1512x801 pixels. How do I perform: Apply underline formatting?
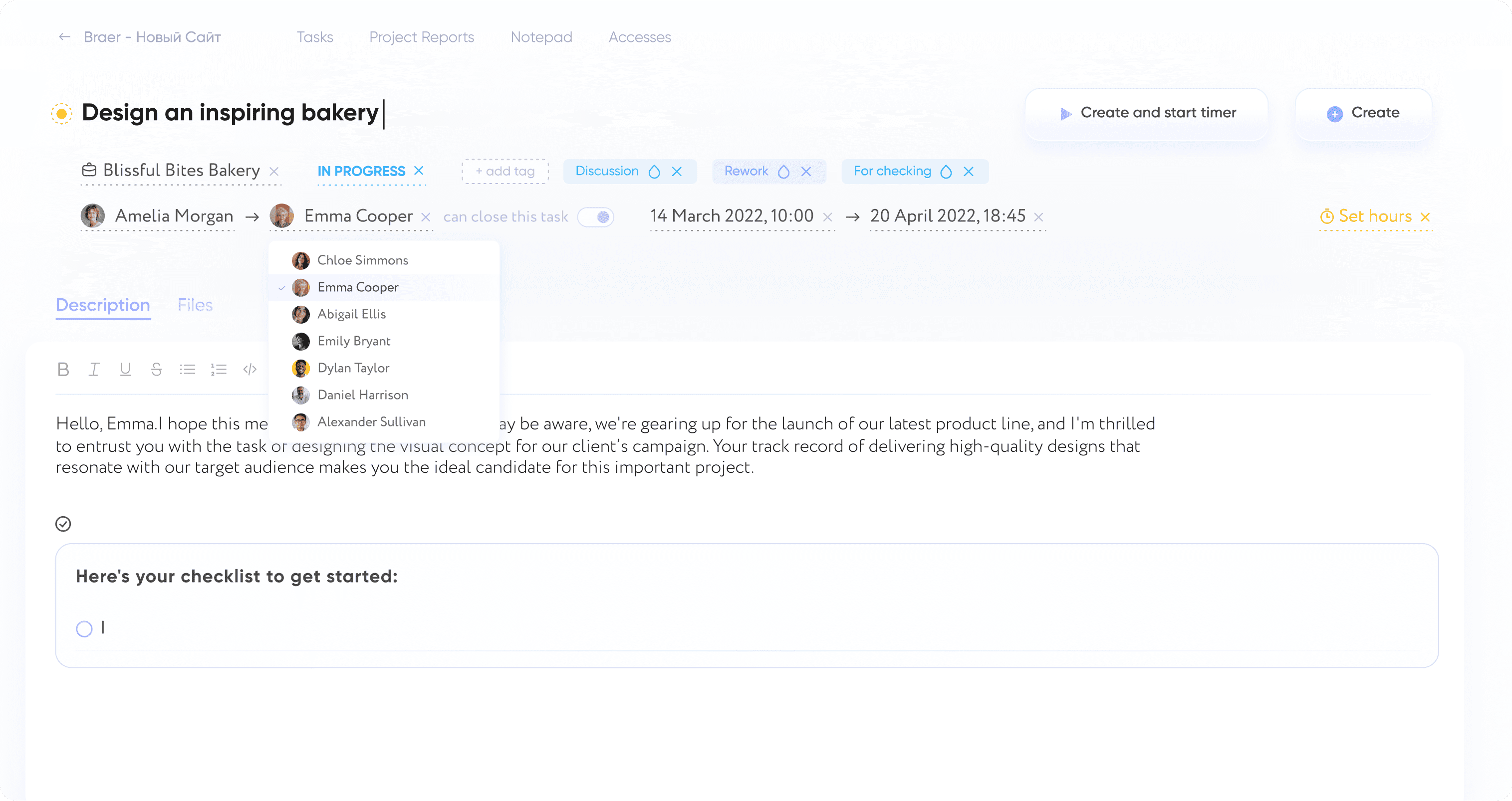(125, 369)
